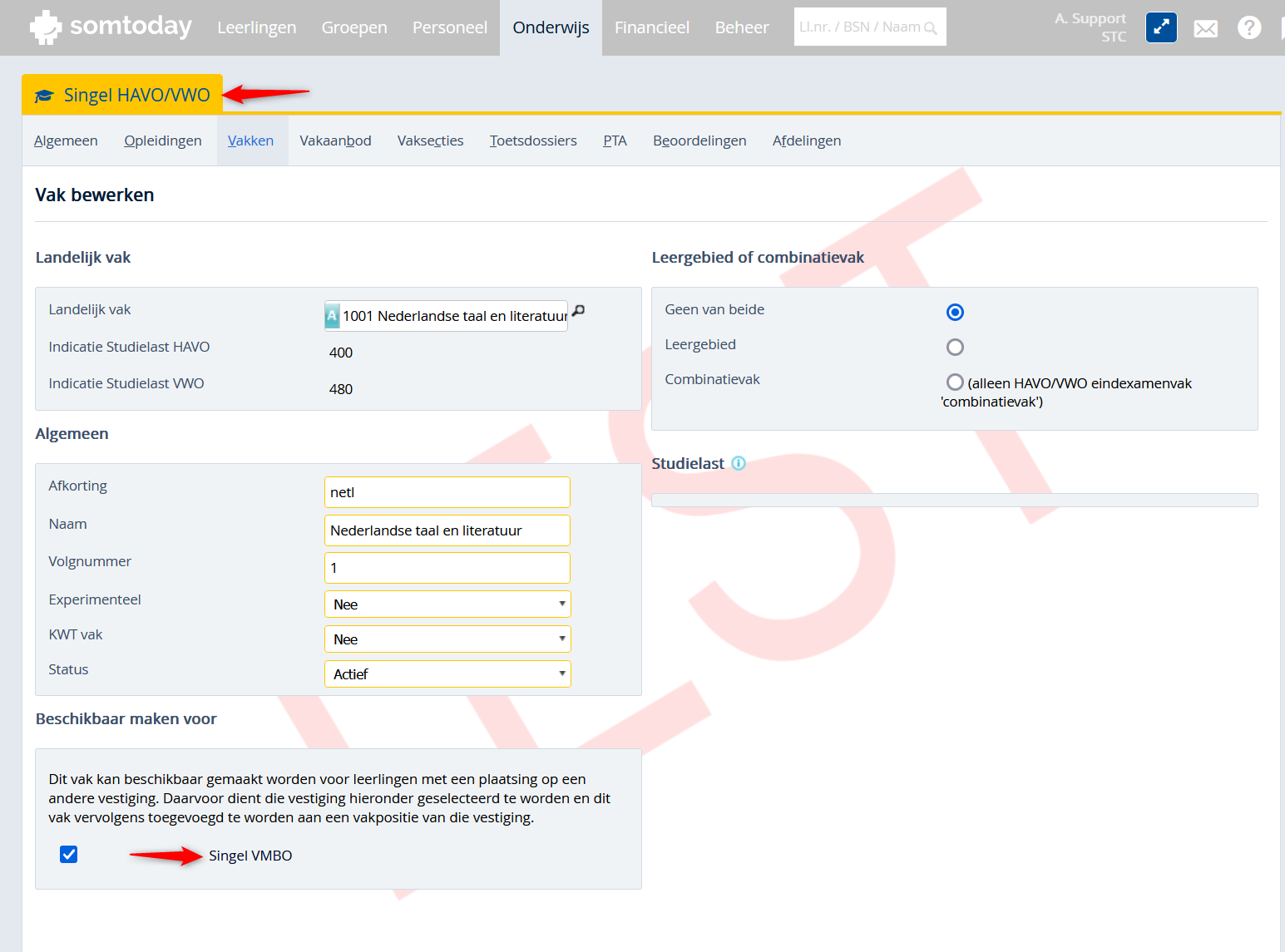Click the Landelijk vak input field
This screenshot has width=1285, height=952.
pyautogui.click(x=446, y=316)
